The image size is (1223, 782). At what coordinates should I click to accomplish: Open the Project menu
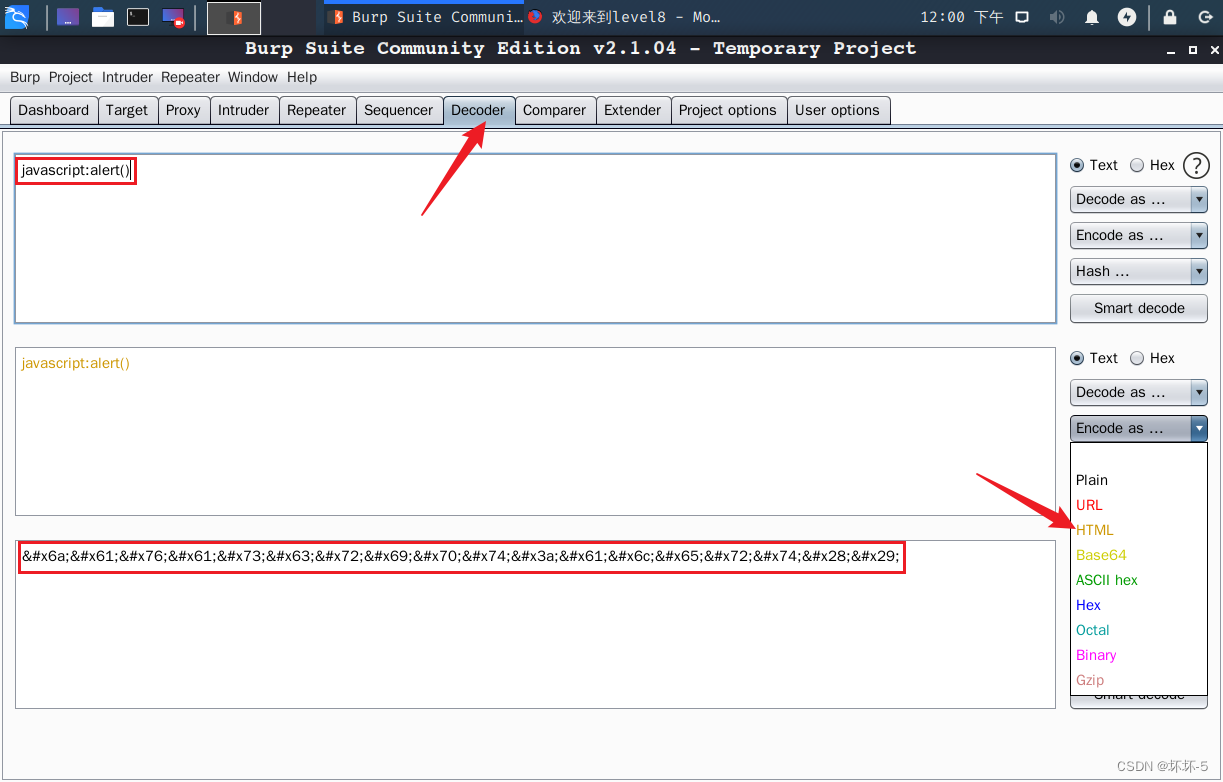tap(71, 77)
